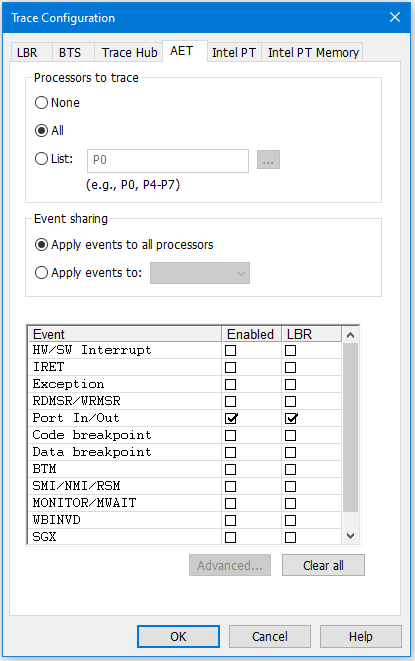Click the P0 processor list field
This screenshot has height=661, width=415.
(168, 161)
